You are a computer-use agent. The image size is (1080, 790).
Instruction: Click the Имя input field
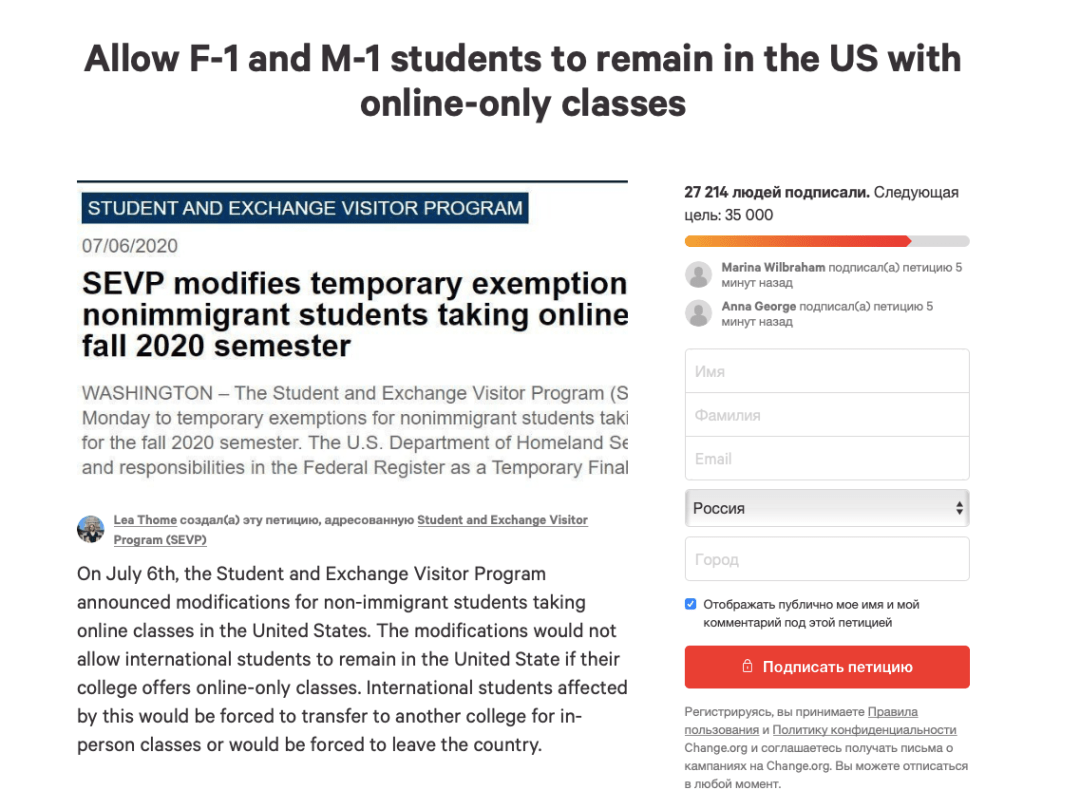(827, 370)
